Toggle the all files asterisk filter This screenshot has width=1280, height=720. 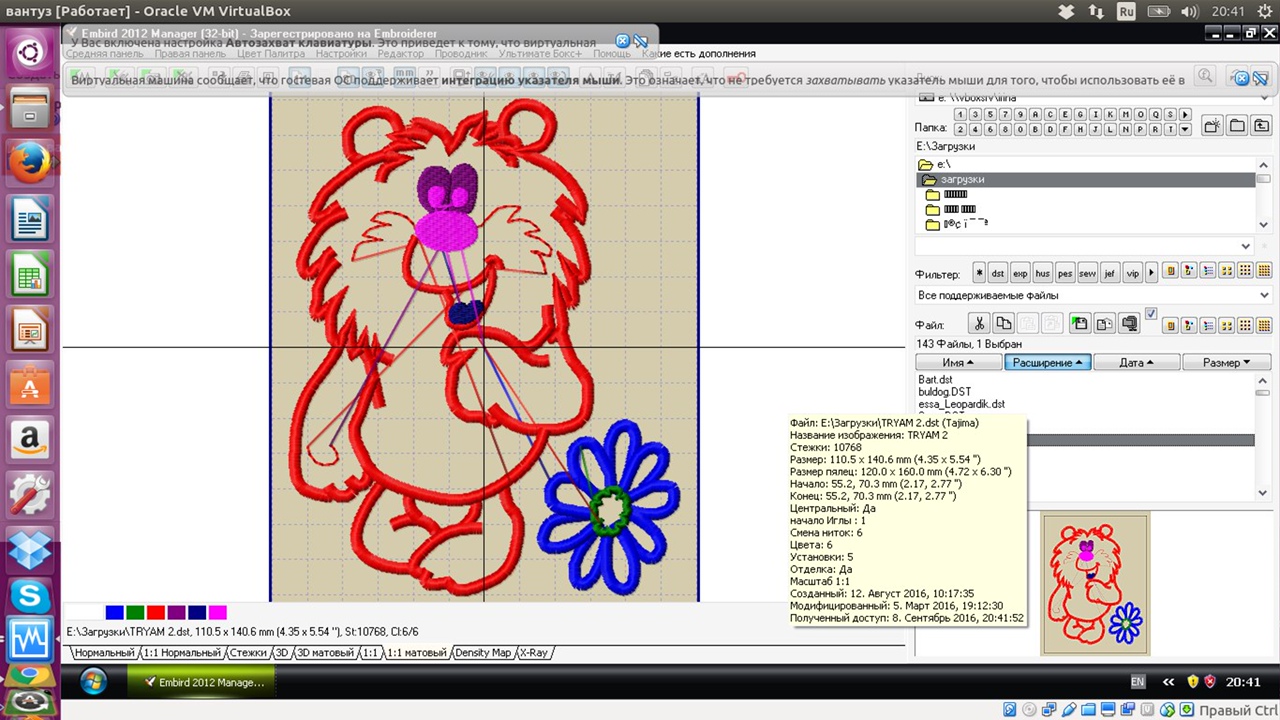979,273
